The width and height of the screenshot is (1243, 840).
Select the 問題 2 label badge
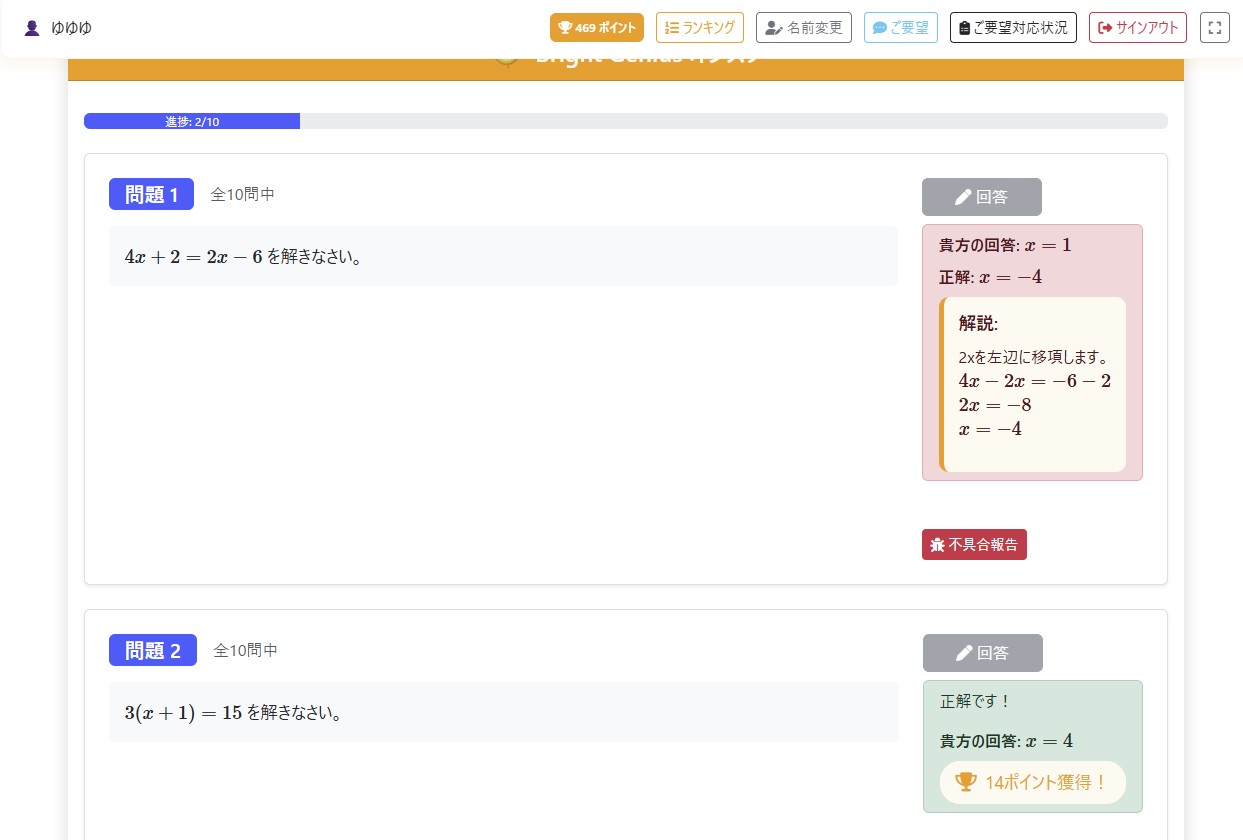click(152, 650)
